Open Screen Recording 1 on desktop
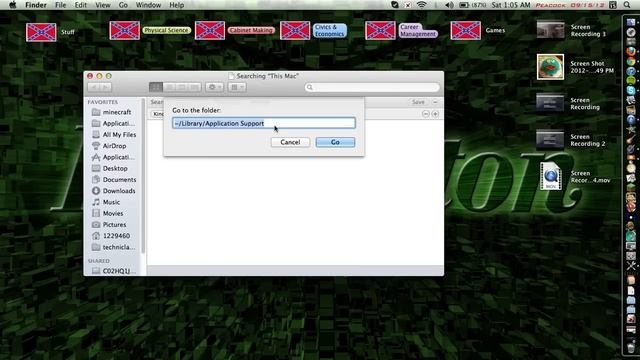The width and height of the screenshot is (640, 360). tap(550, 30)
